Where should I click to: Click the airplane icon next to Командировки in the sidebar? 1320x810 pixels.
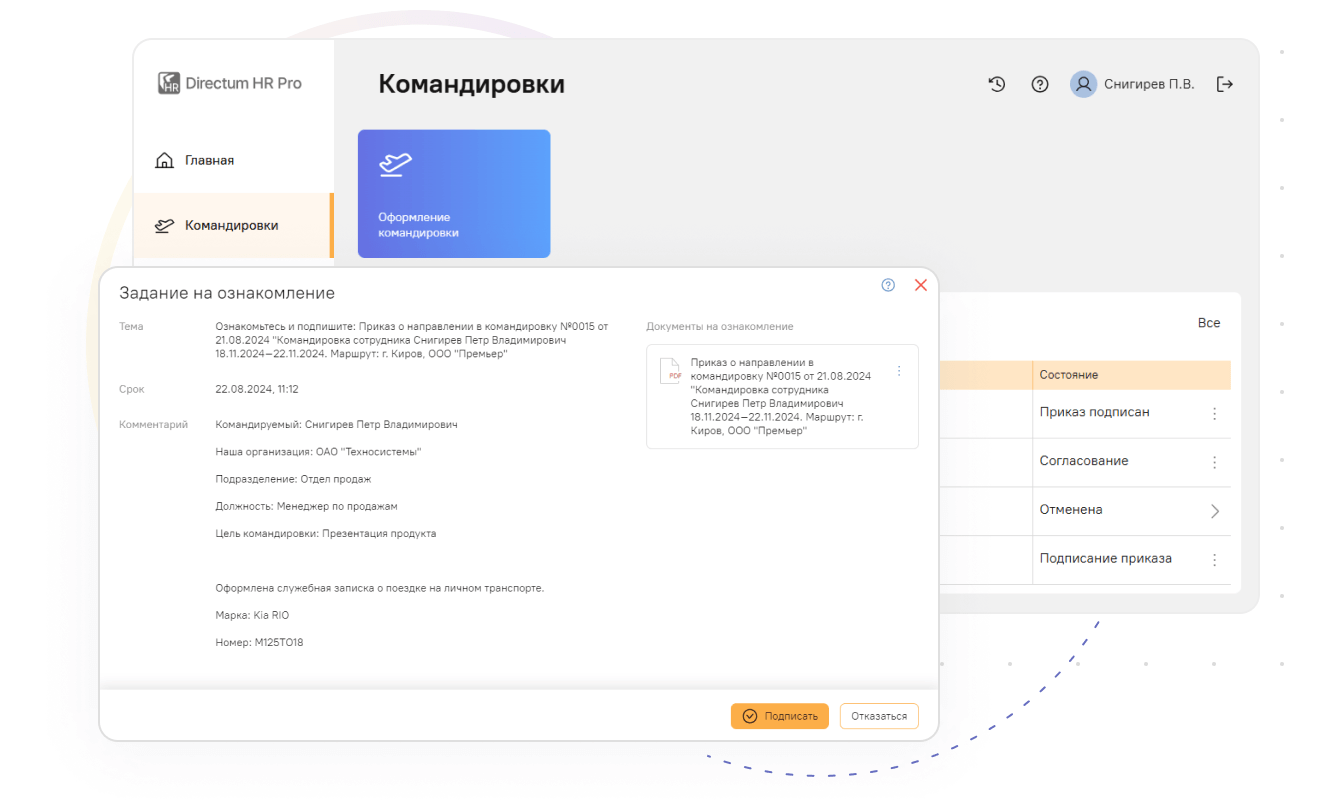(165, 225)
